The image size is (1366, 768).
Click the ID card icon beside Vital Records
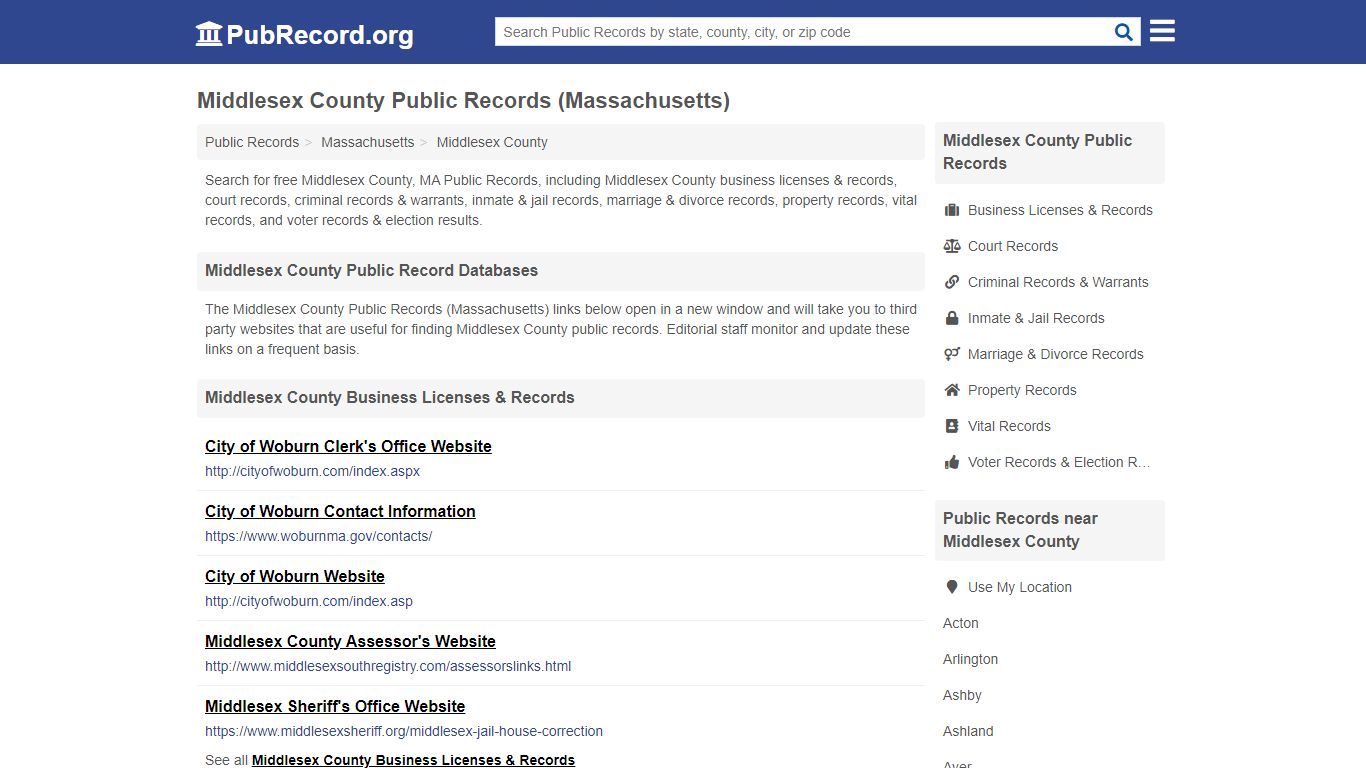tap(952, 426)
